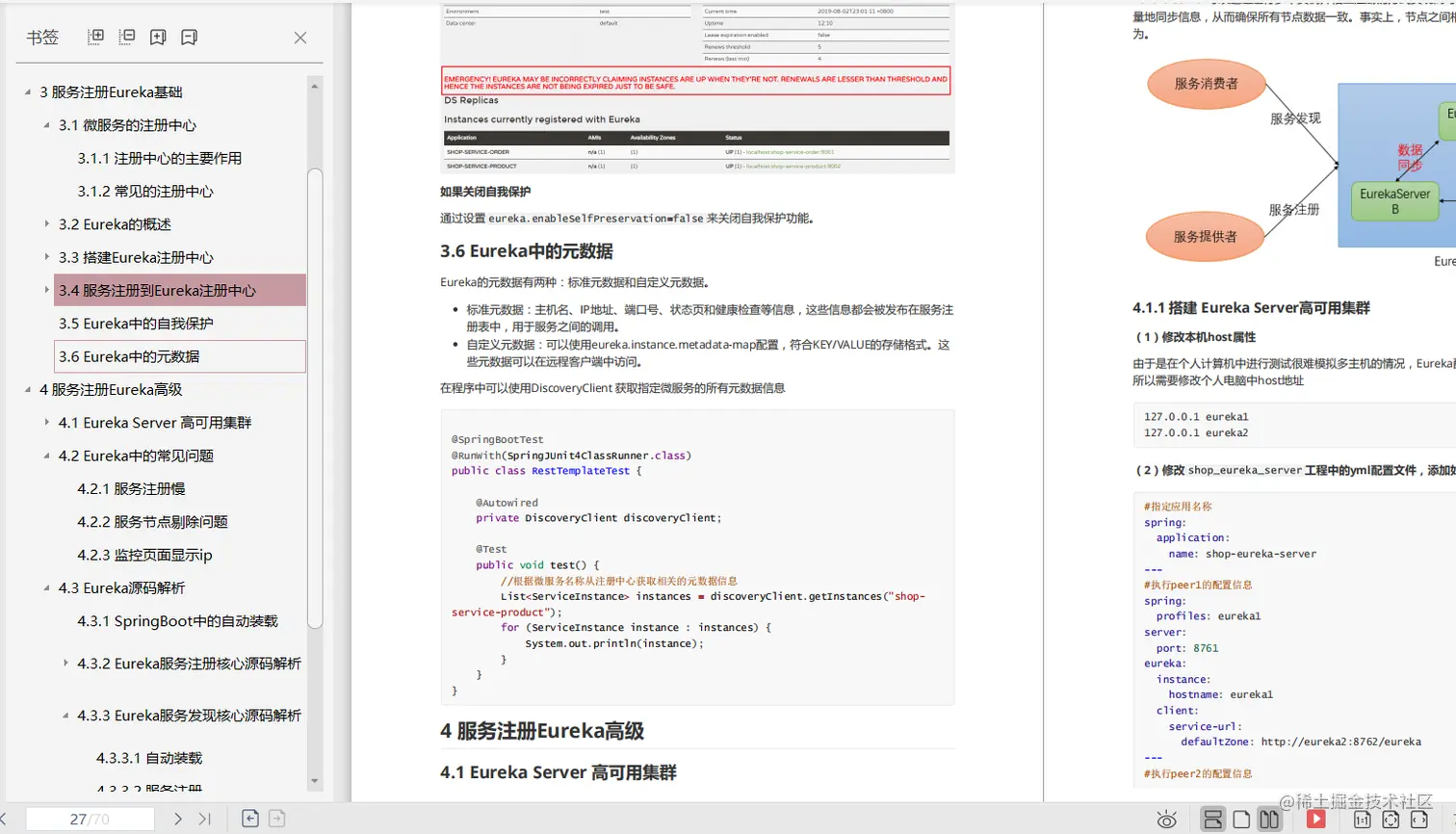Collapse the 4.3.3 Eureka服务发现核心源码解析 bookmark

coord(65,716)
